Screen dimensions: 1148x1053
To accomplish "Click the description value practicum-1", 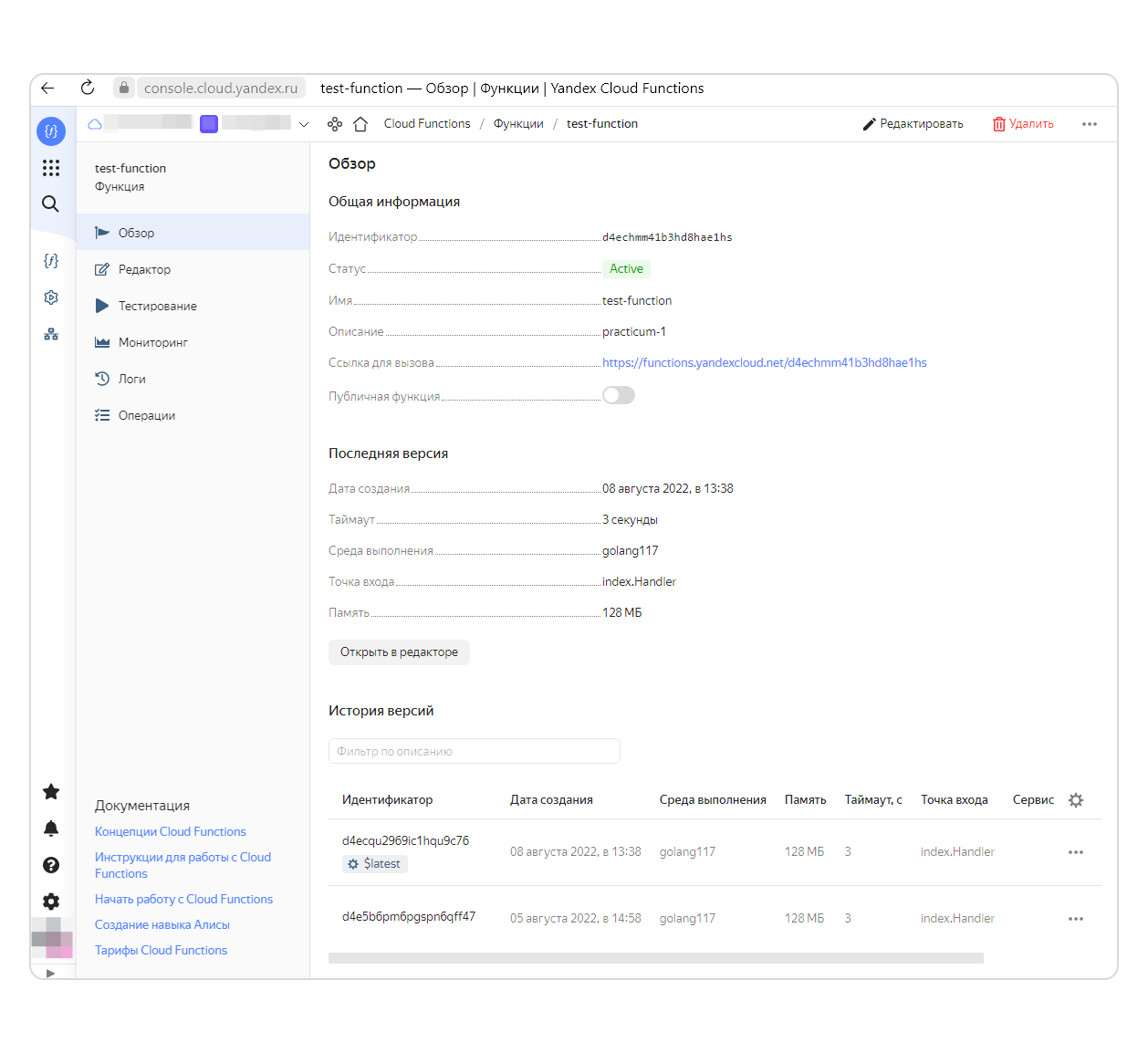I will 634,332.
